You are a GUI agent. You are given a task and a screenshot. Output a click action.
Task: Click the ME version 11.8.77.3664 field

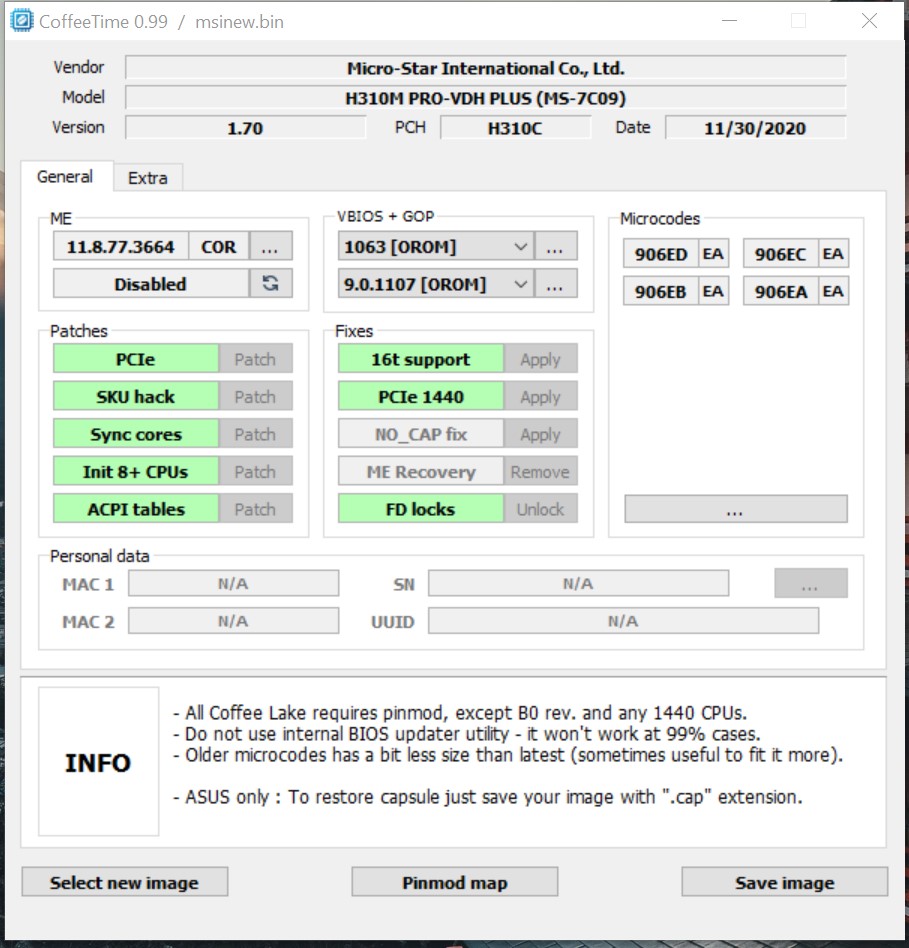120,247
